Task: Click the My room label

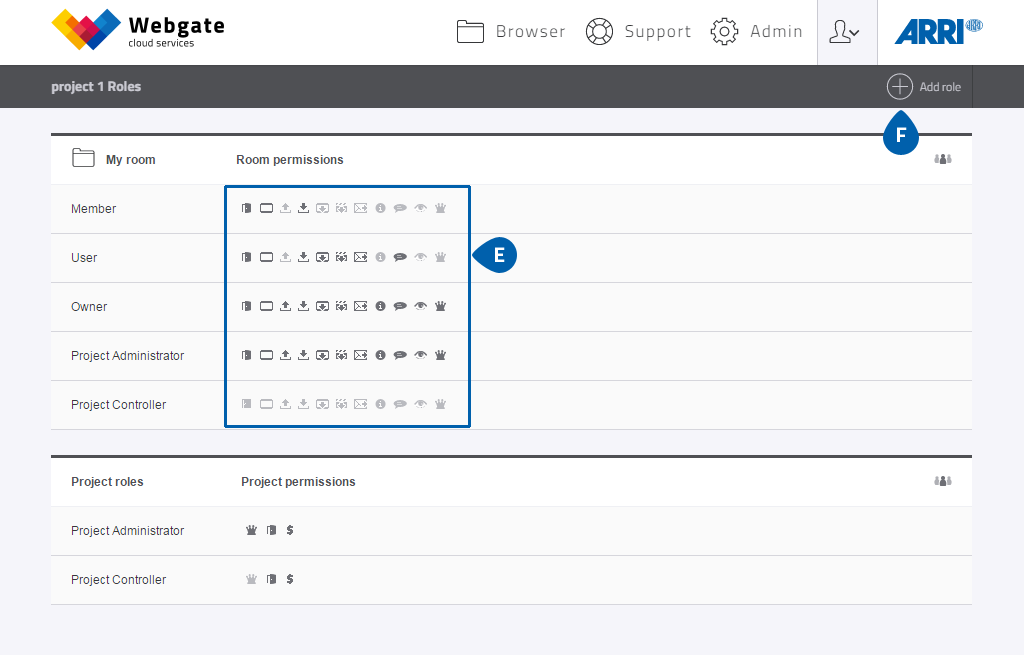Action: [131, 160]
